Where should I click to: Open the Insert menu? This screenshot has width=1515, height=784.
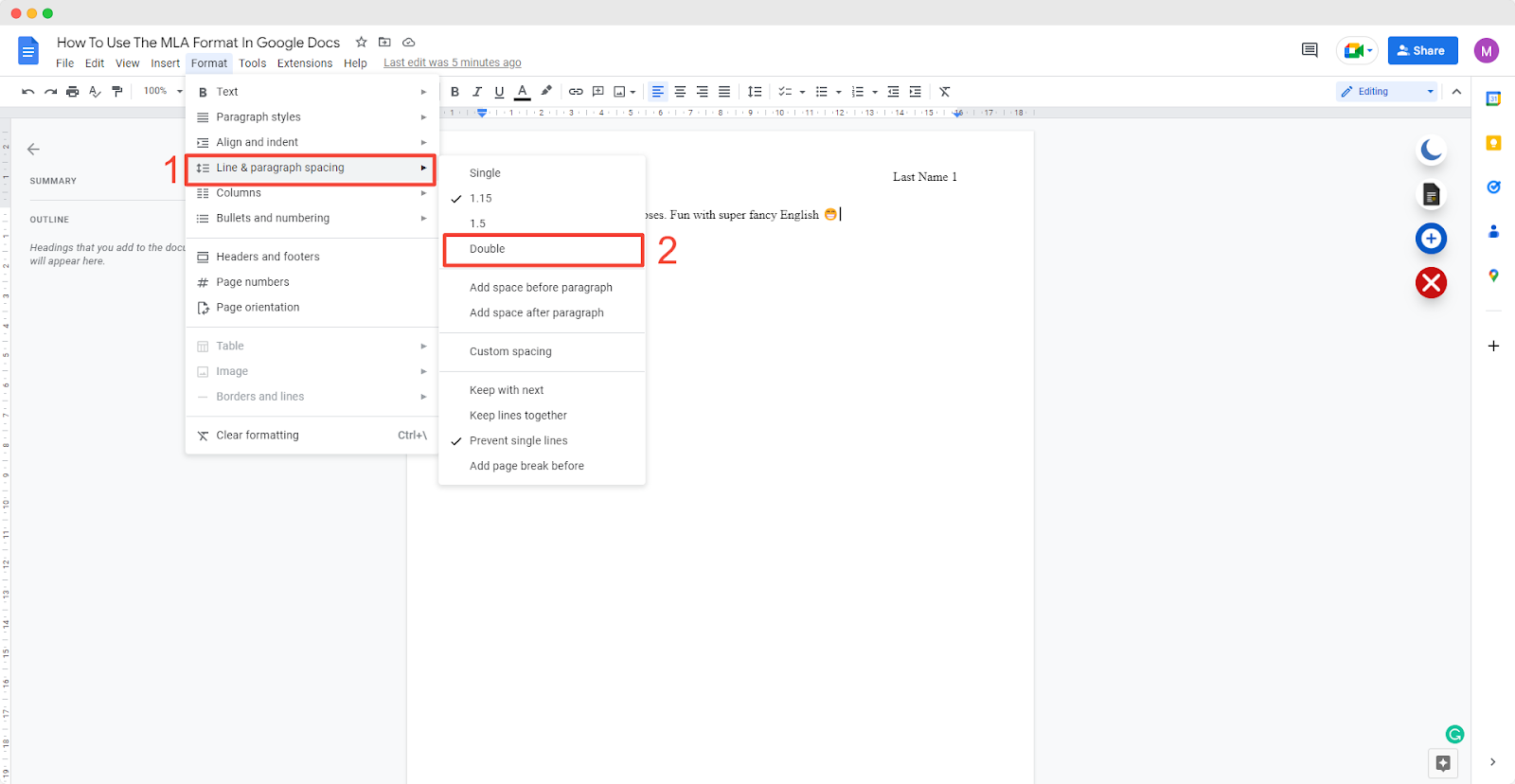point(166,63)
